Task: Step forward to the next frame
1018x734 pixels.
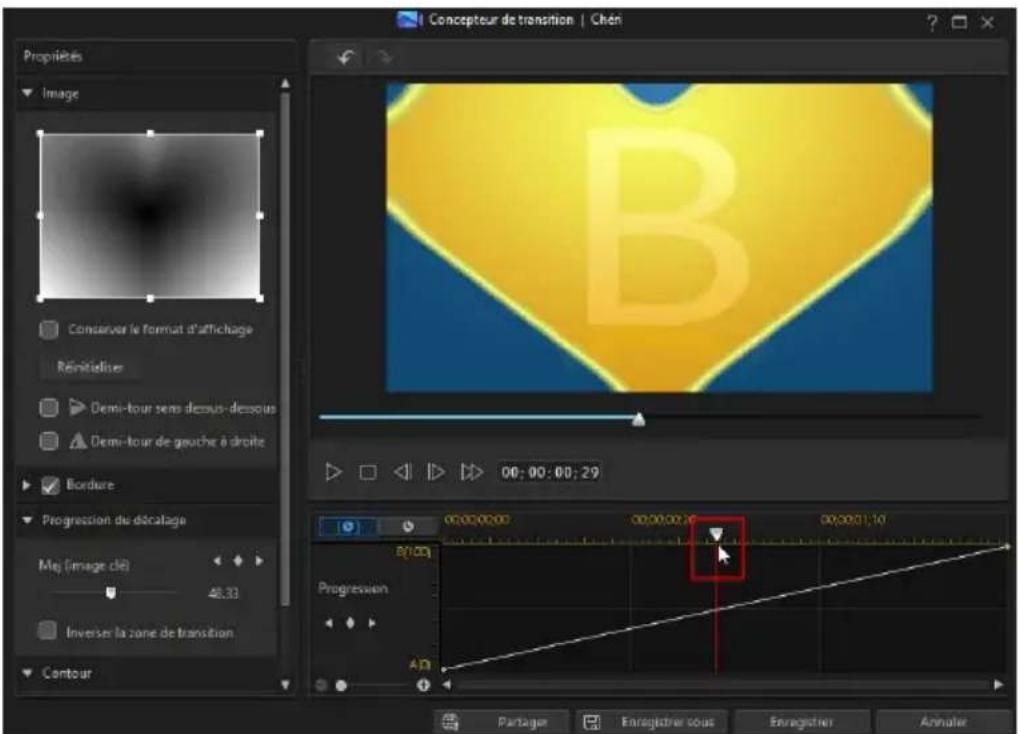Action: pos(434,471)
